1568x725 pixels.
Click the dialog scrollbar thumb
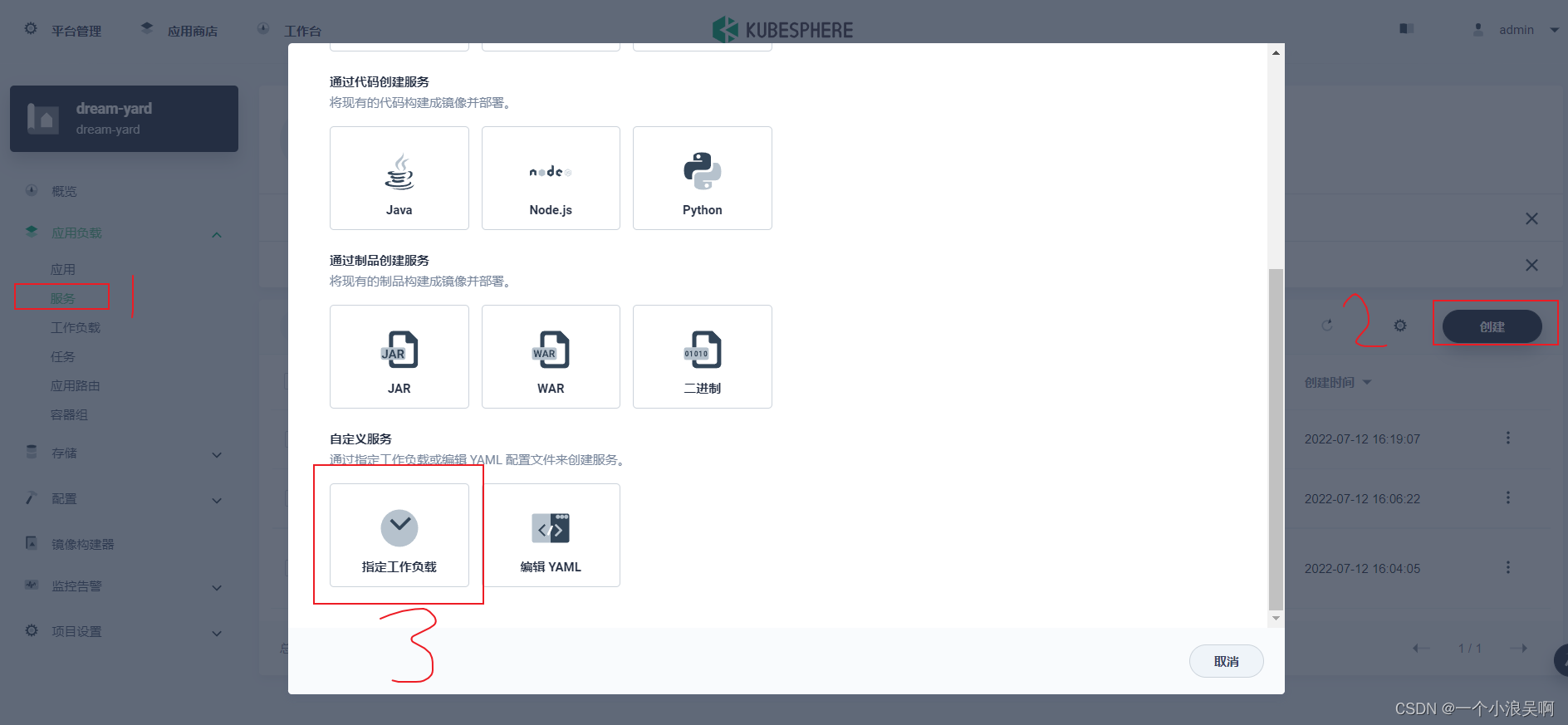click(x=1276, y=439)
